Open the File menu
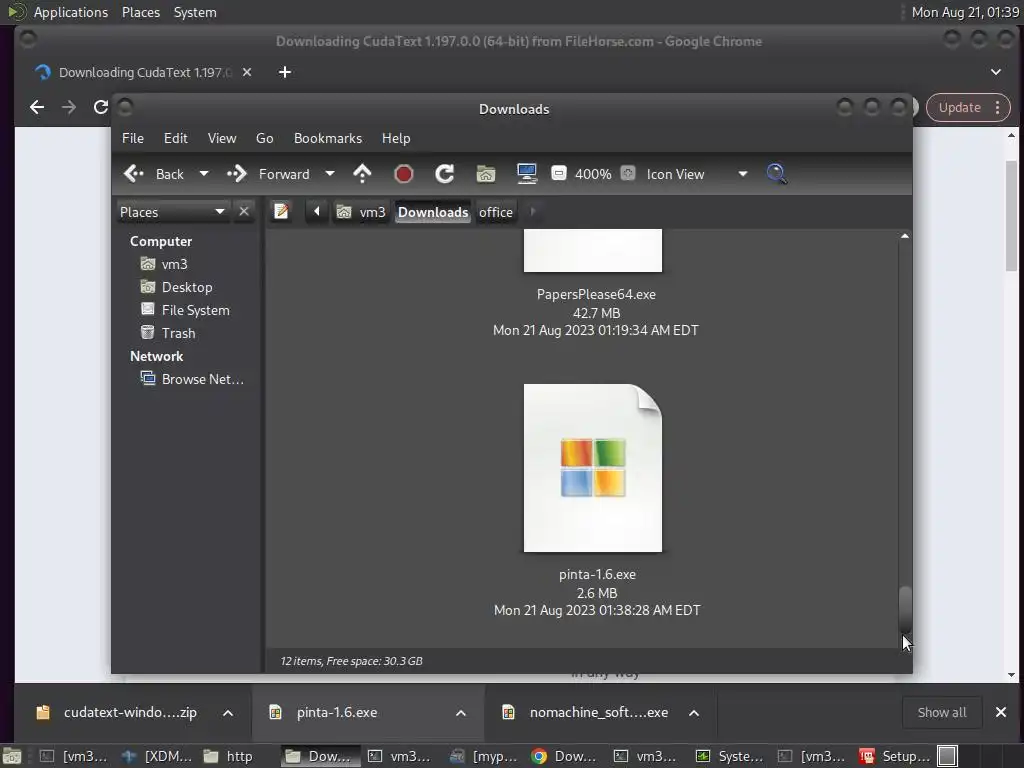Viewport: 1024px width, 768px height. pos(133,138)
